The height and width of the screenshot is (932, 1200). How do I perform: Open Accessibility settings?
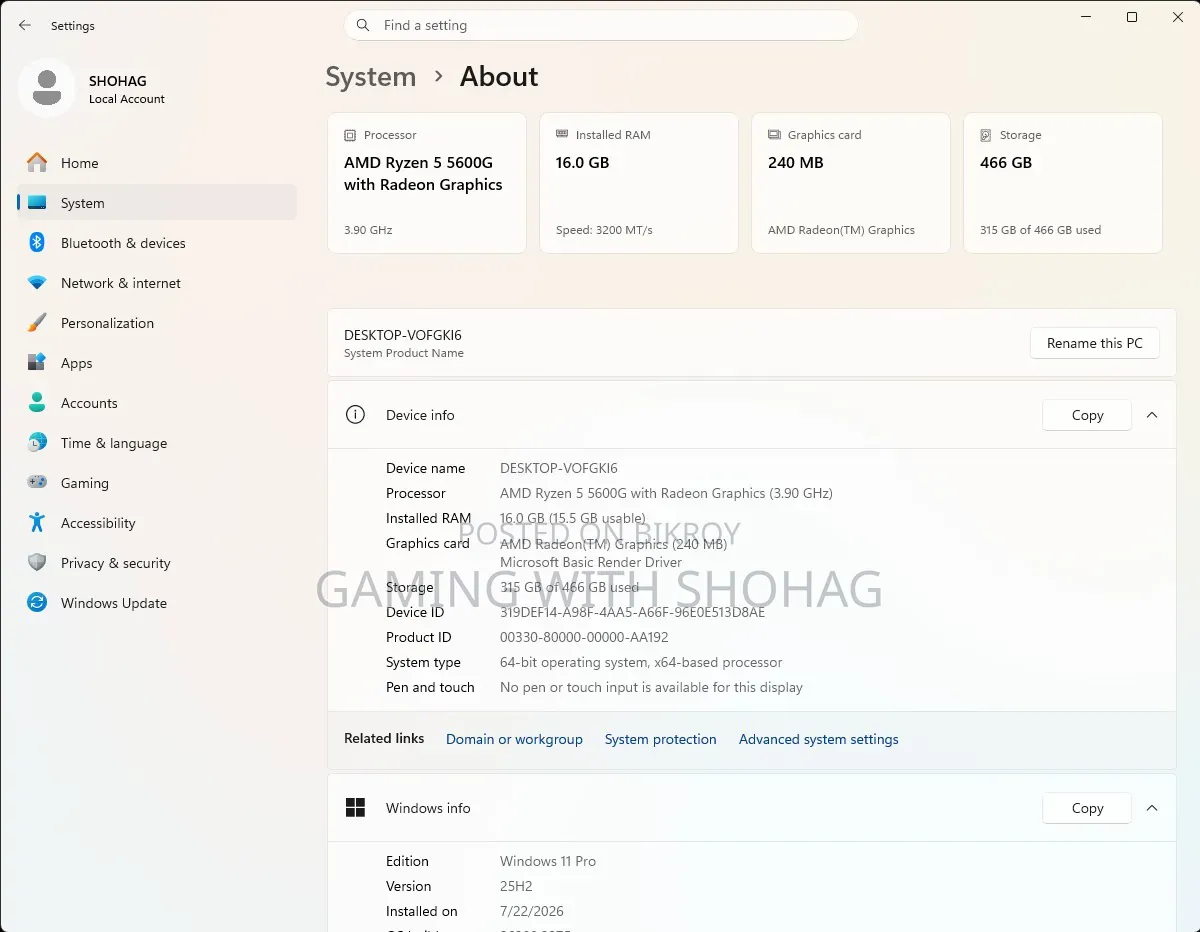157,522
